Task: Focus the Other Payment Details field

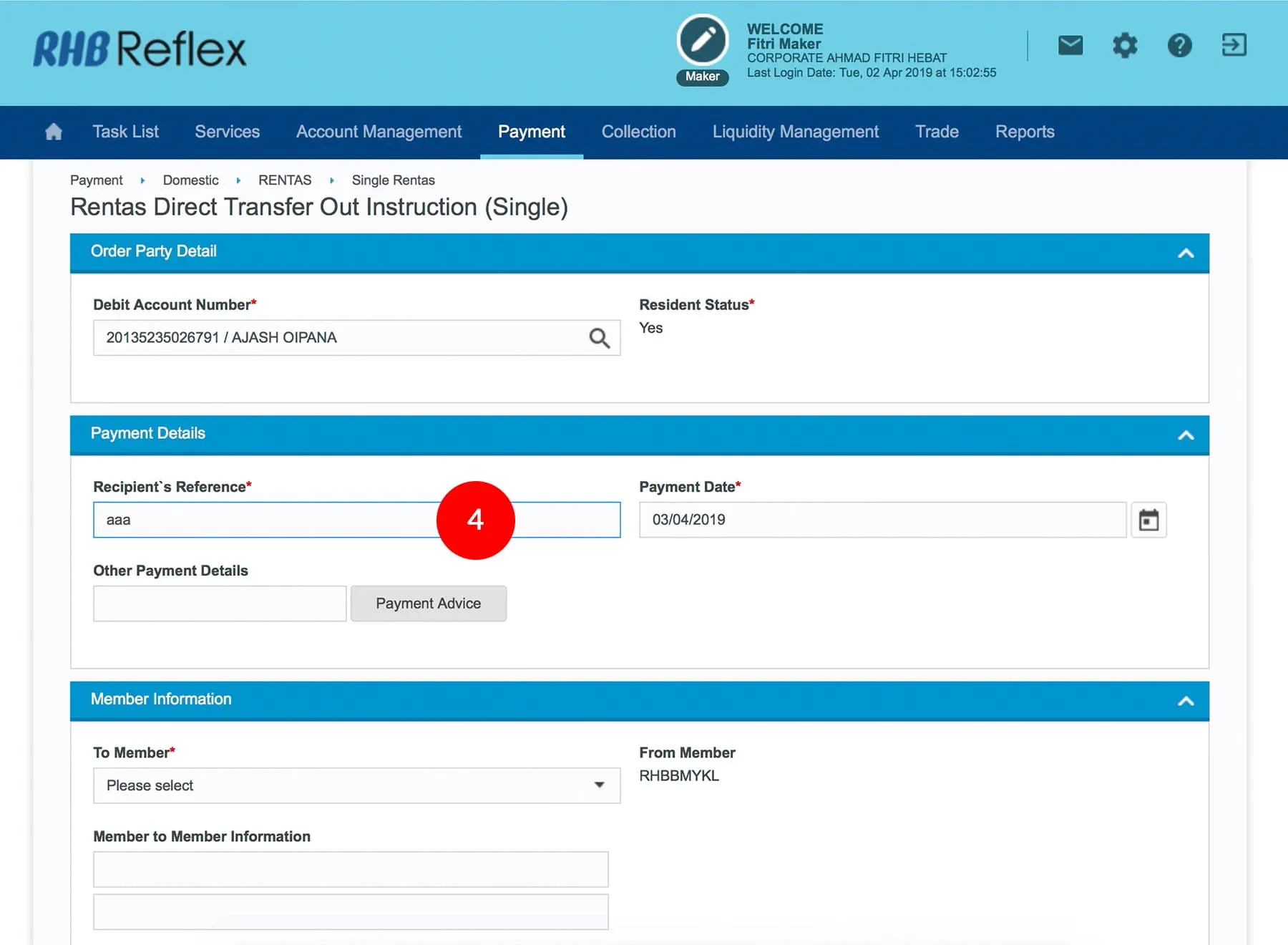Action: click(220, 604)
